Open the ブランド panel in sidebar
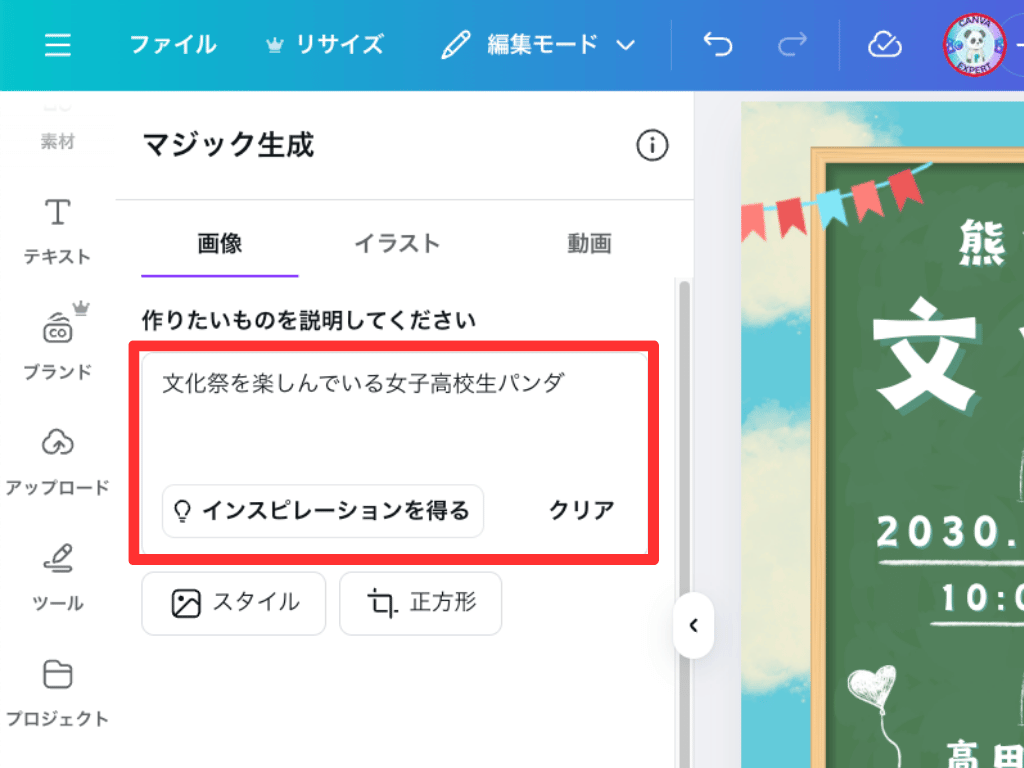1024x768 pixels. (x=57, y=344)
